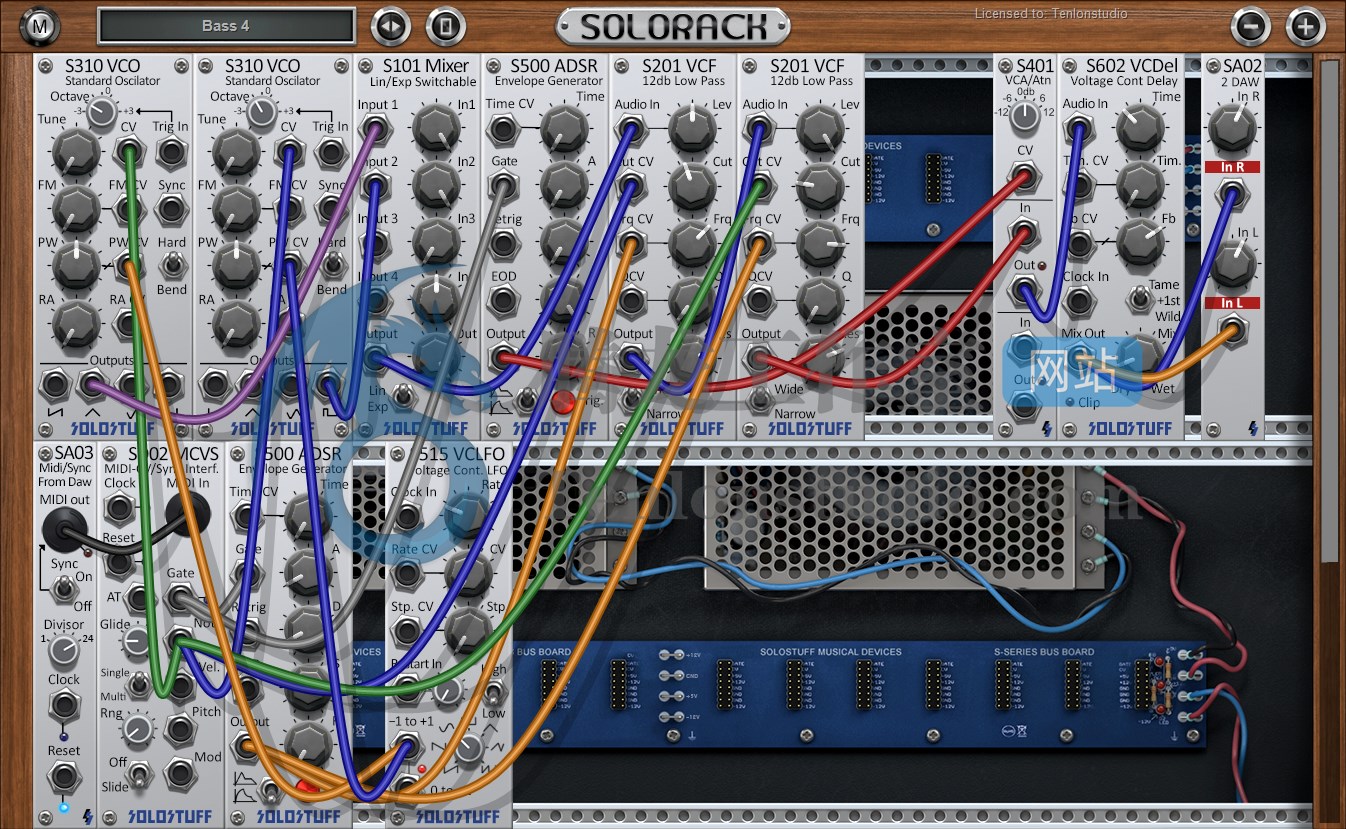The width and height of the screenshot is (1346, 829).
Task: Click the Mod jack on MCVS
Action: 179,772
